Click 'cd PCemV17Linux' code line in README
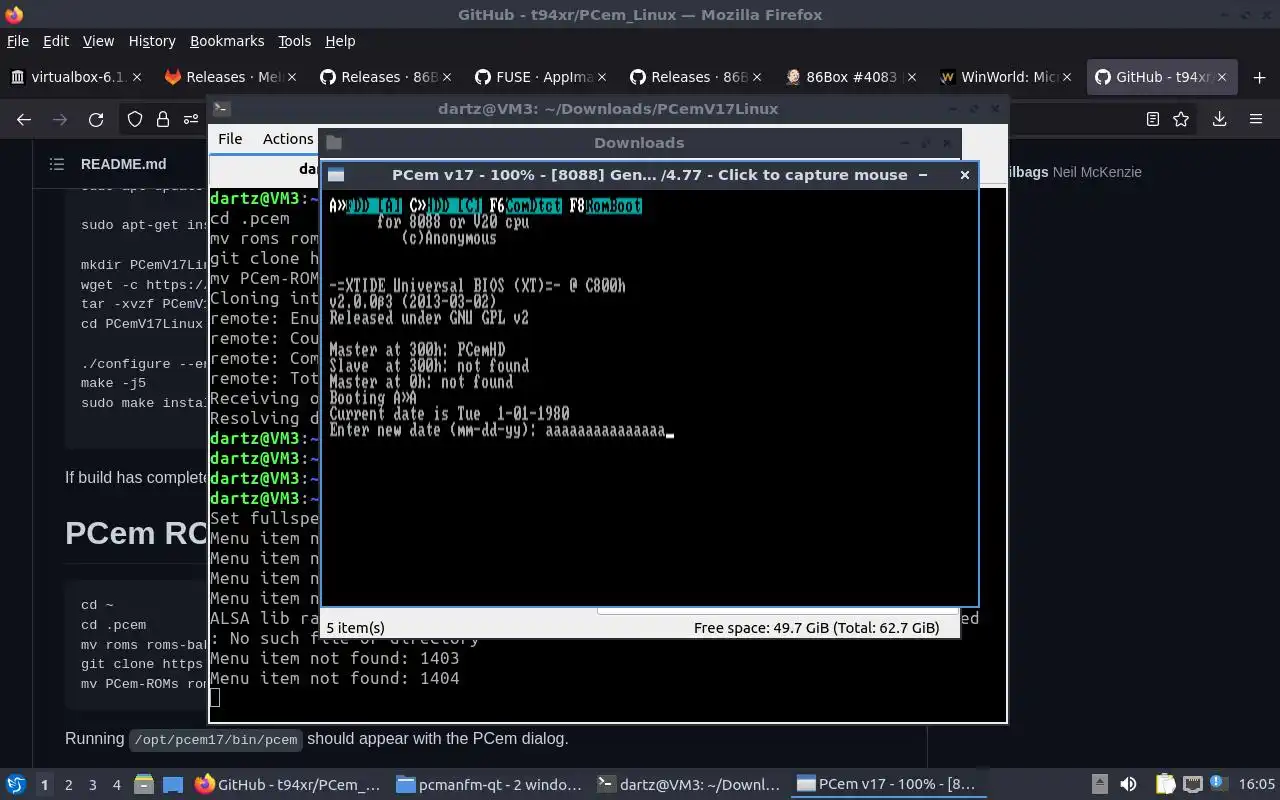 click(141, 323)
